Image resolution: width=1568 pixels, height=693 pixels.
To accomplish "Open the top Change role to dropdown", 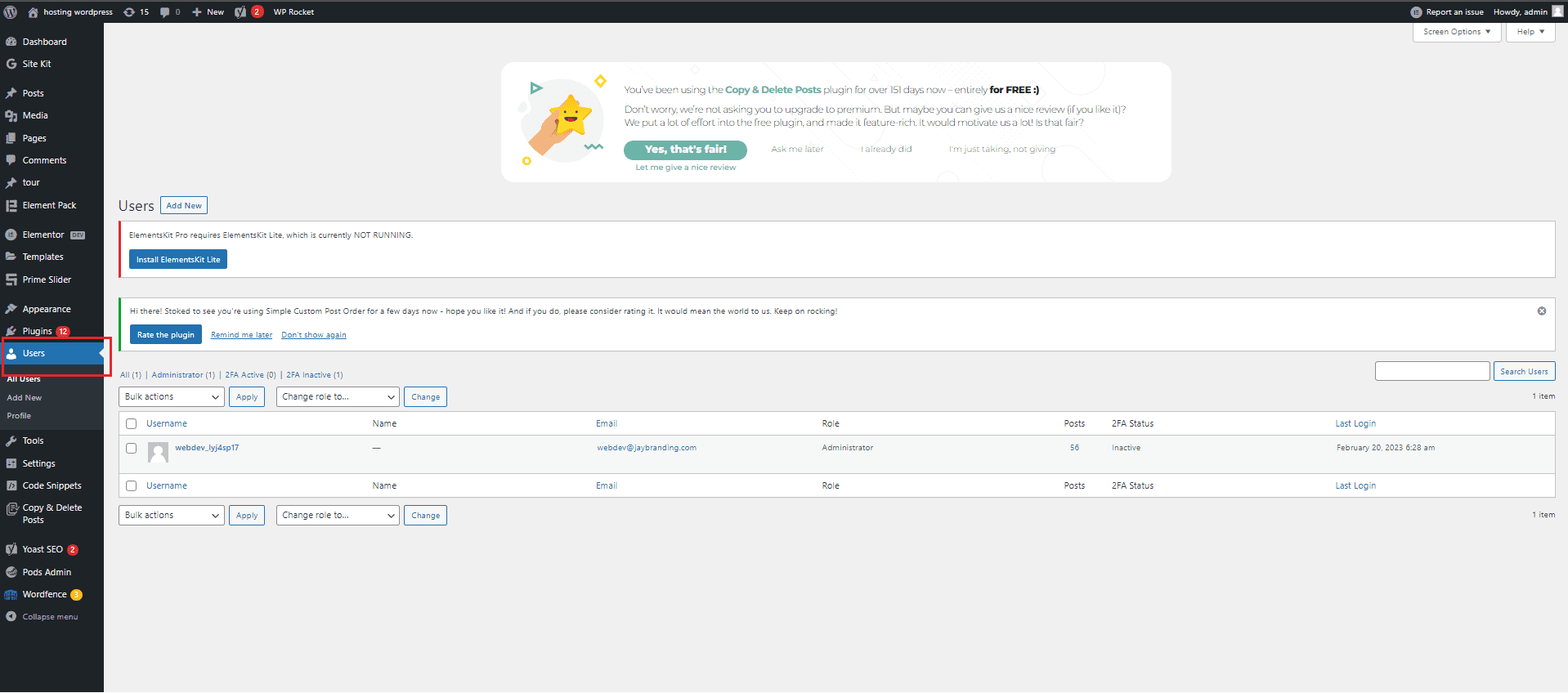I will 338,397.
